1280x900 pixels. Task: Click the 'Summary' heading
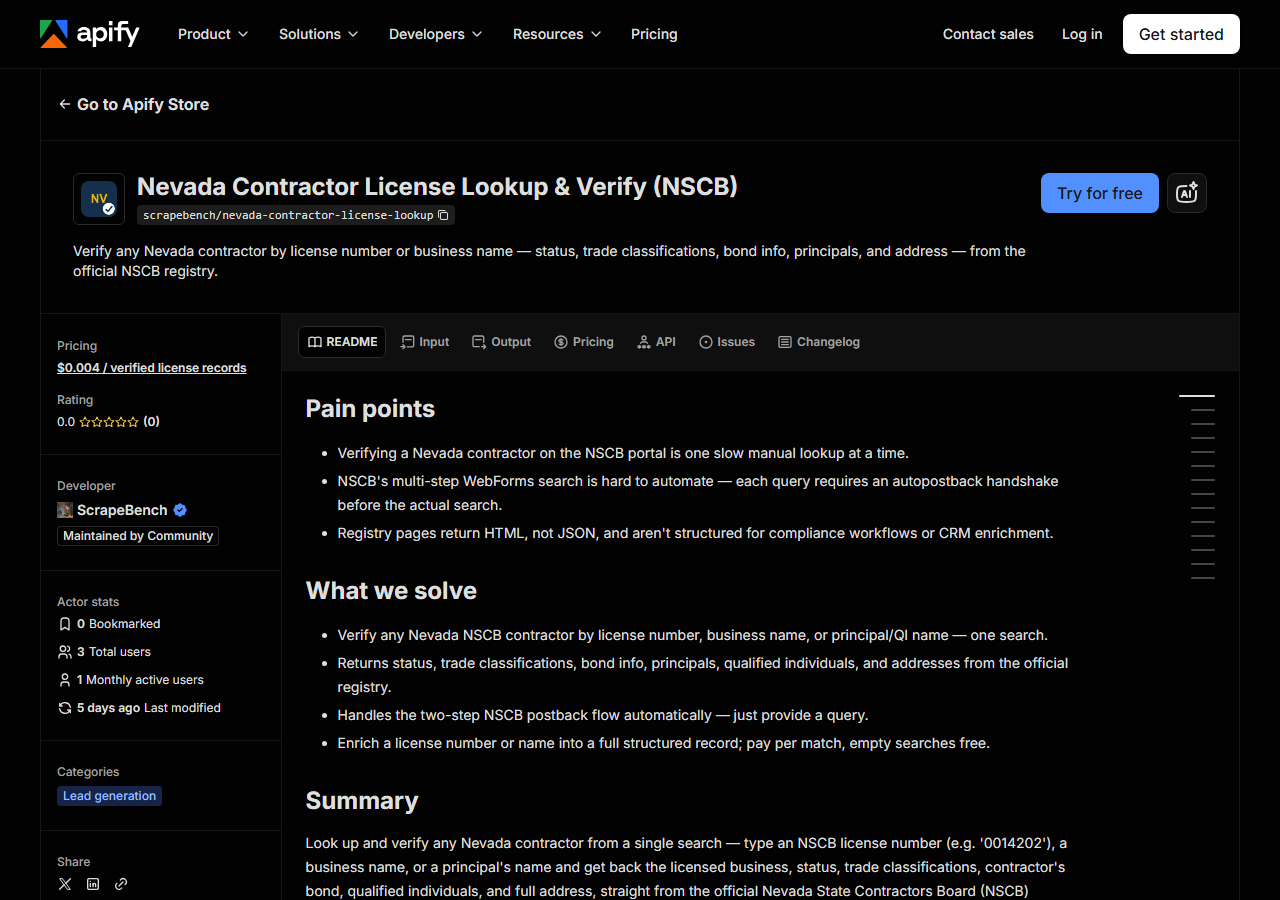coord(362,801)
